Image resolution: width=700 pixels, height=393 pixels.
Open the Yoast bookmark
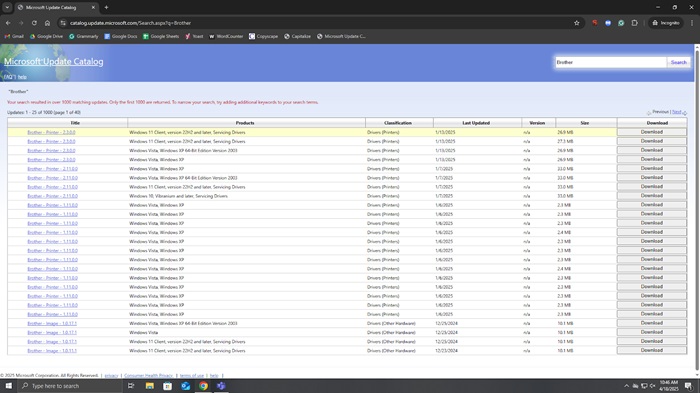[x=194, y=36]
